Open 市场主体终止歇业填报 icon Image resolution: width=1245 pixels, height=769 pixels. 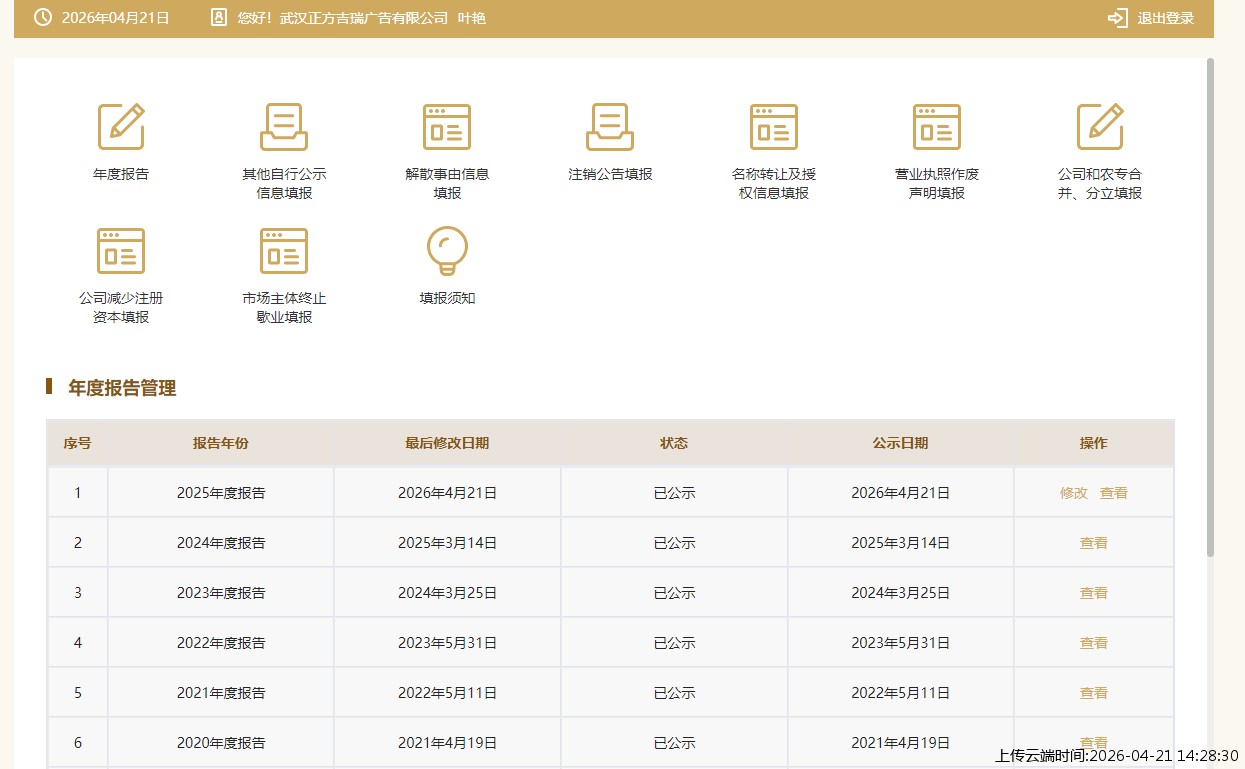284,251
